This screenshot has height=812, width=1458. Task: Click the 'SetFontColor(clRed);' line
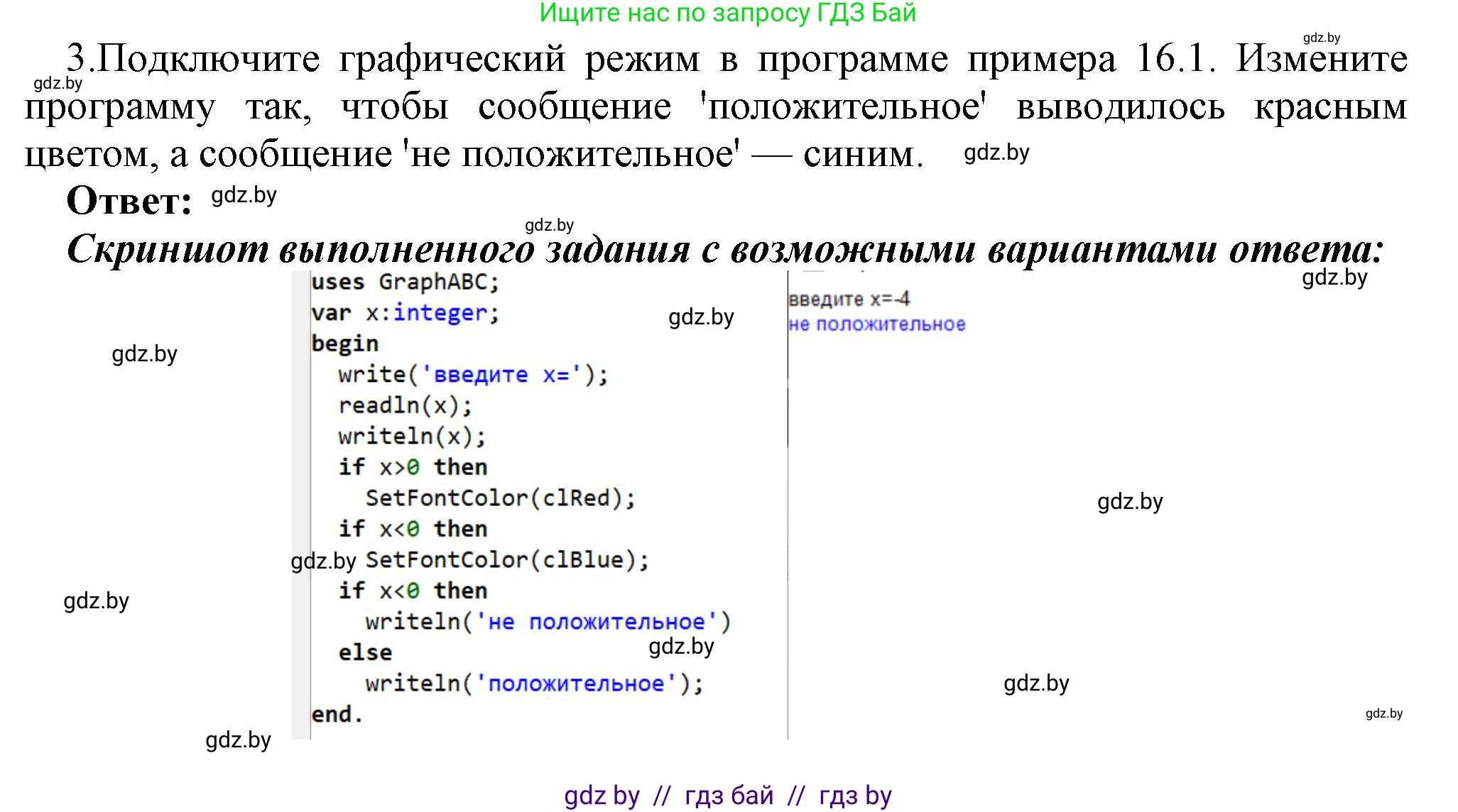tap(501, 498)
